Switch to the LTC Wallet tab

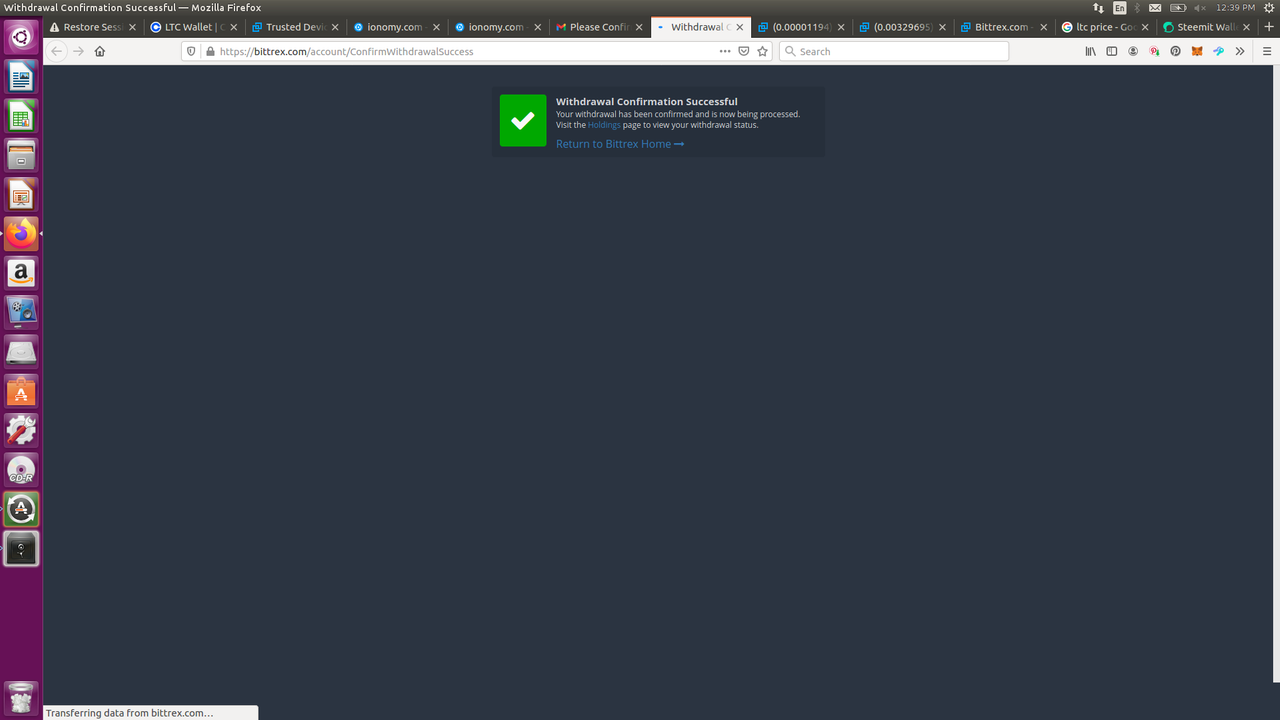click(x=193, y=27)
